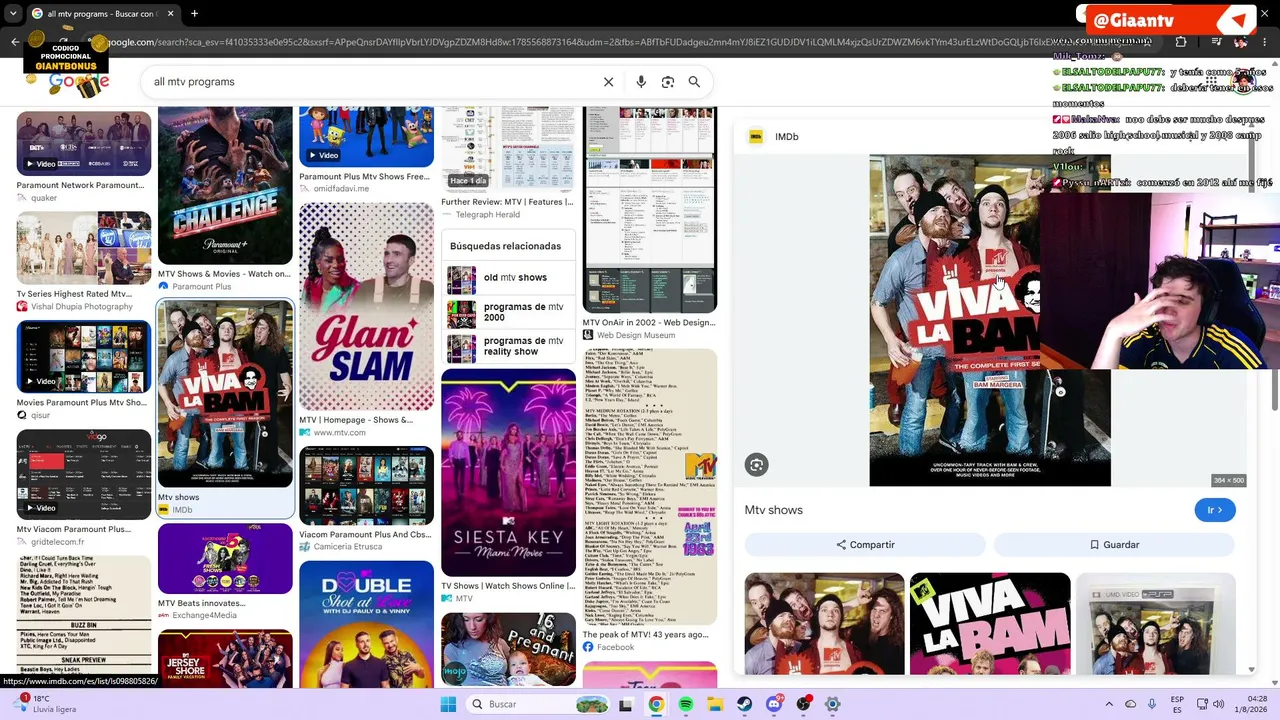Image resolution: width=1280 pixels, height=720 pixels.
Task: Click the 'MTV Shows & Movies - Watch on...' caption
Action: tap(225, 274)
